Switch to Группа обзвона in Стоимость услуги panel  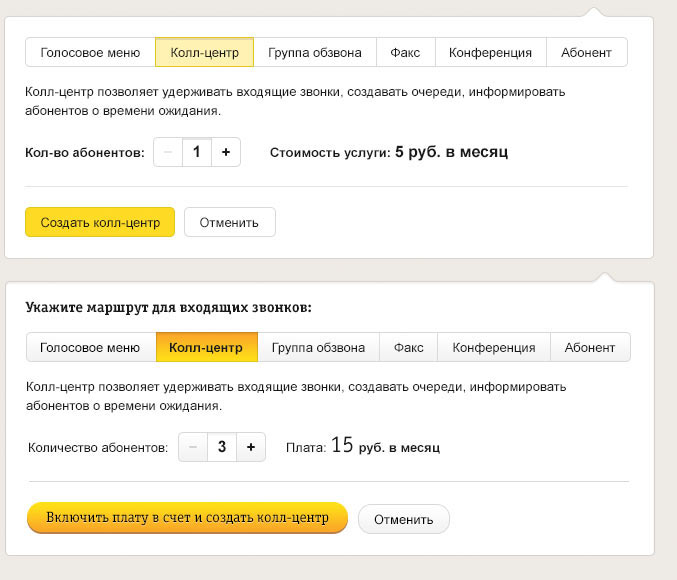coord(314,52)
